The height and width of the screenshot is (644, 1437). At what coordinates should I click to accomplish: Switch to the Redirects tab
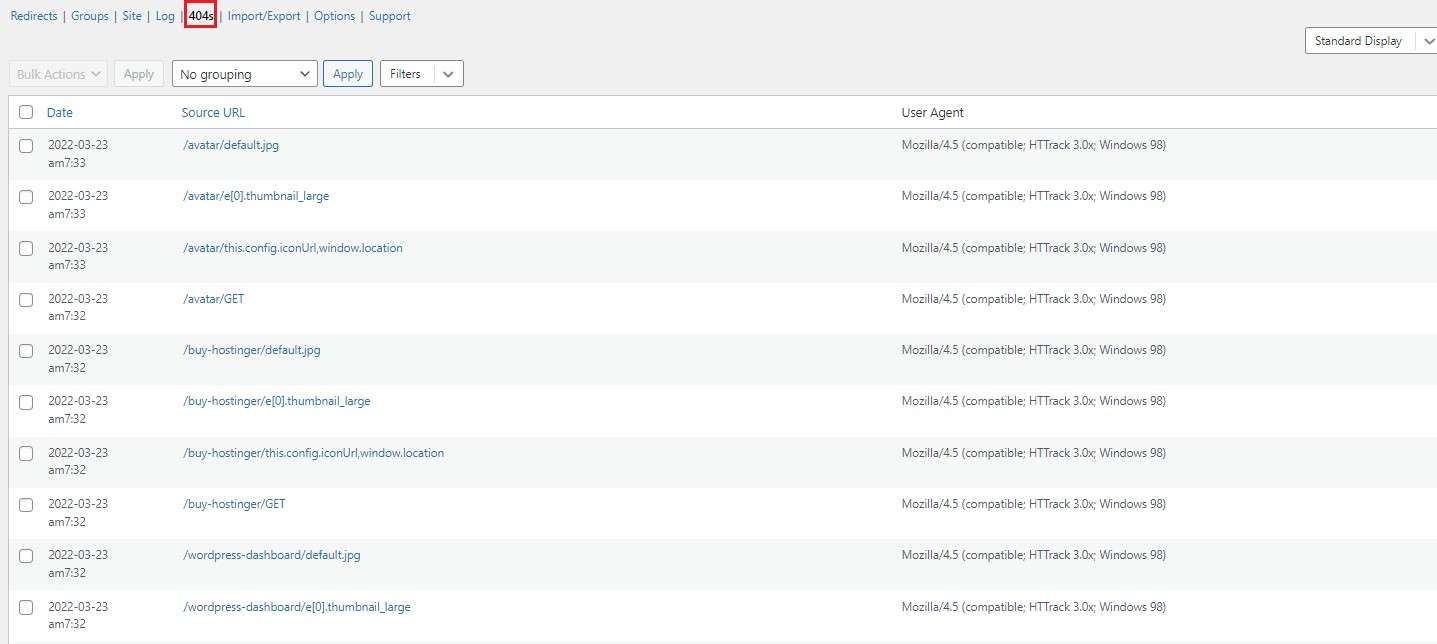click(x=34, y=16)
